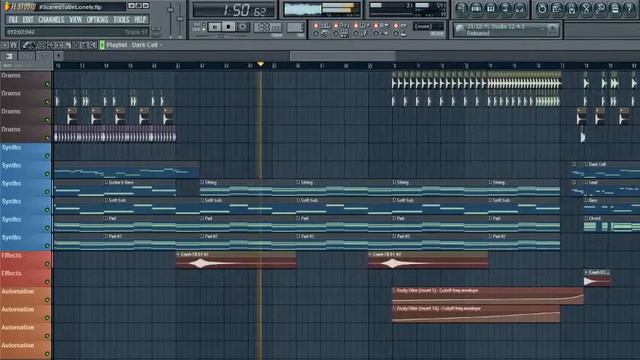Click the playlist horizontal scrollbar thumb
640x360 pixels.
pyautogui.click(x=342, y=56)
